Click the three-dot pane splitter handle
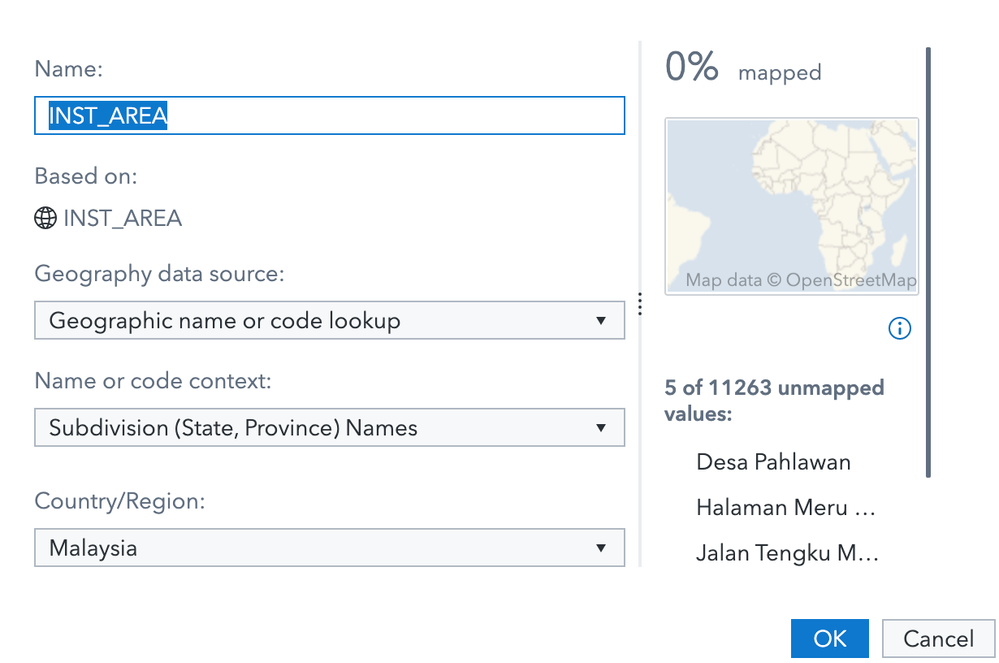999x663 pixels. tap(640, 305)
